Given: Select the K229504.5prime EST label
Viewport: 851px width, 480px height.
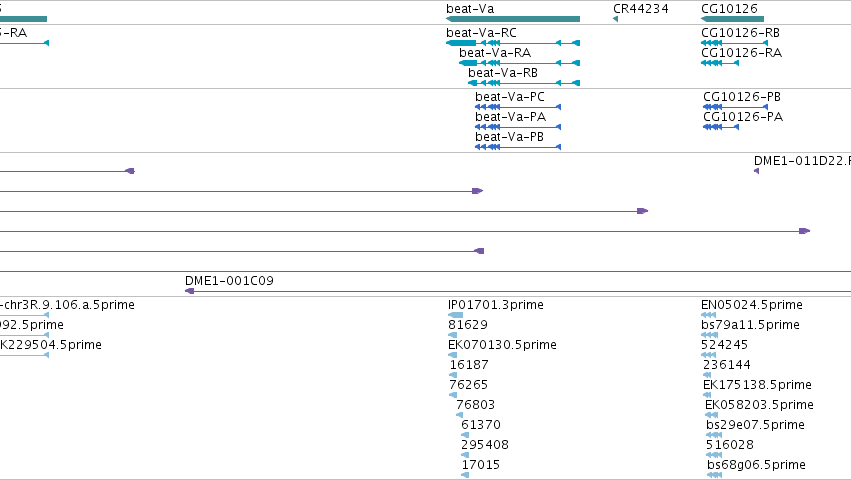Looking at the screenshot, I should [50, 345].
